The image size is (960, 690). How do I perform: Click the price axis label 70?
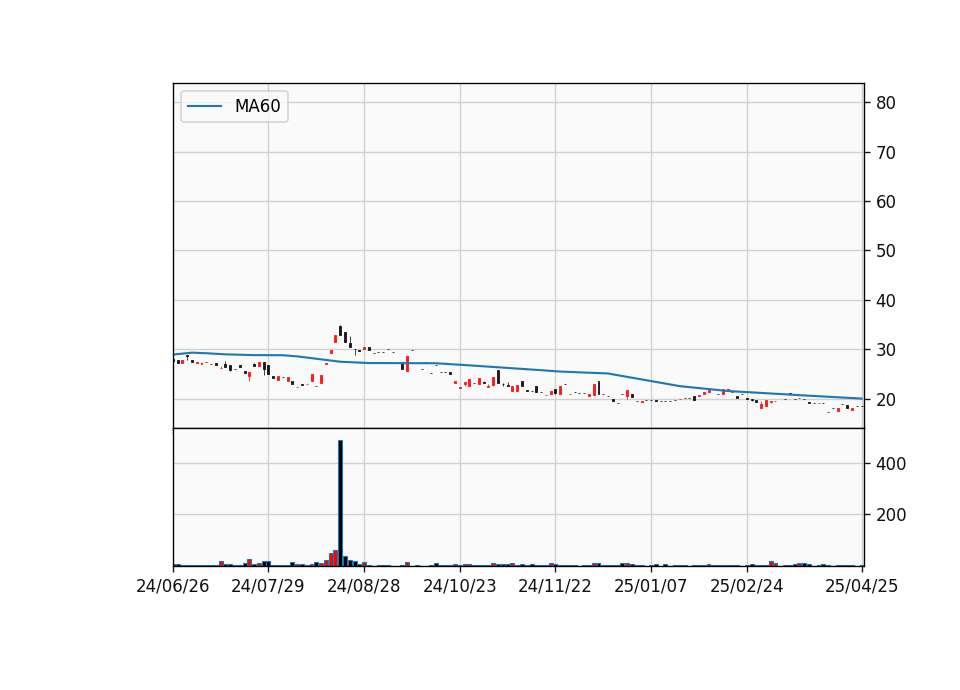coord(885,152)
